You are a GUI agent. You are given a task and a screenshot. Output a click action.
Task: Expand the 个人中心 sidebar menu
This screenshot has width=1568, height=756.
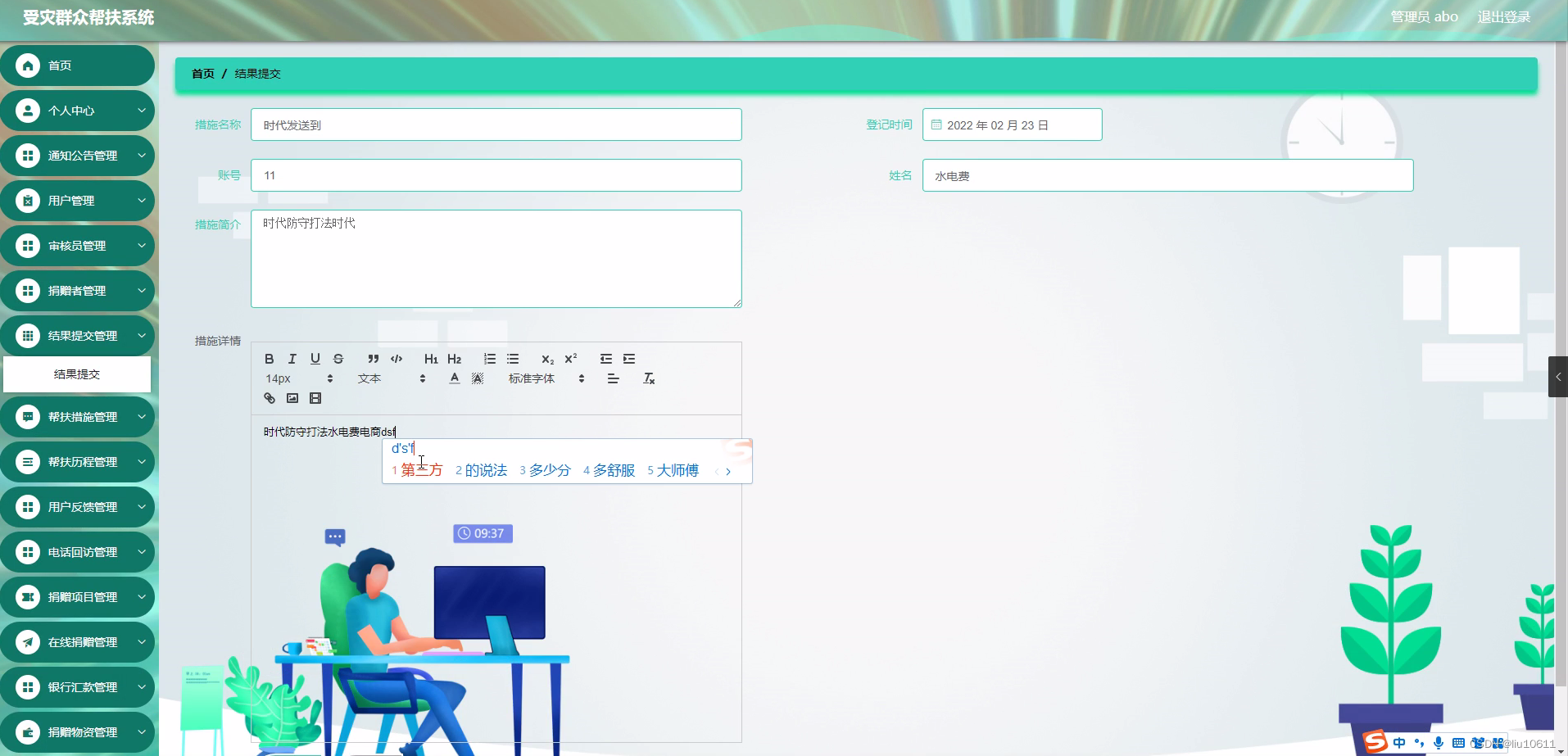(x=77, y=111)
